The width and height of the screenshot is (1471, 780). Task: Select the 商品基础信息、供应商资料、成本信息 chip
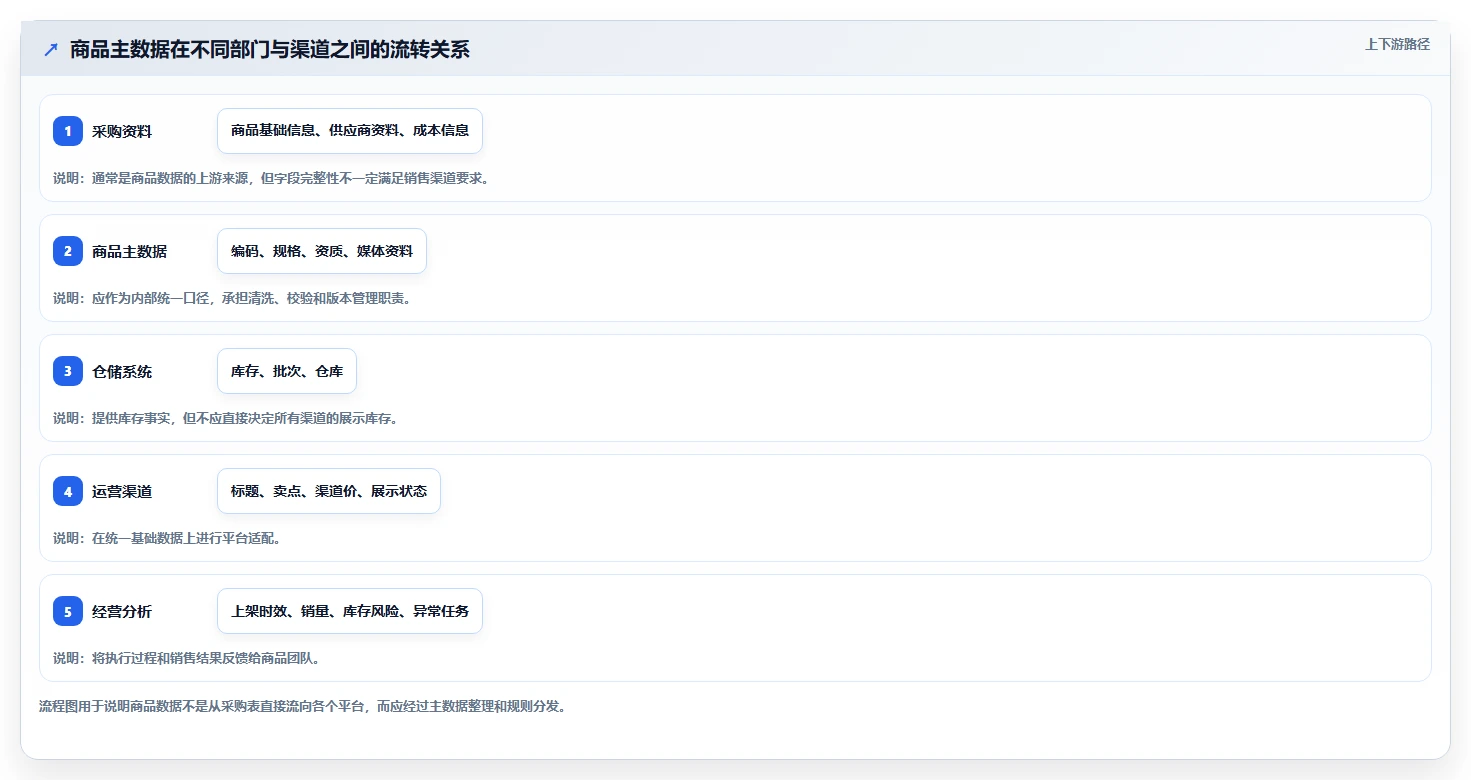[x=350, y=131]
